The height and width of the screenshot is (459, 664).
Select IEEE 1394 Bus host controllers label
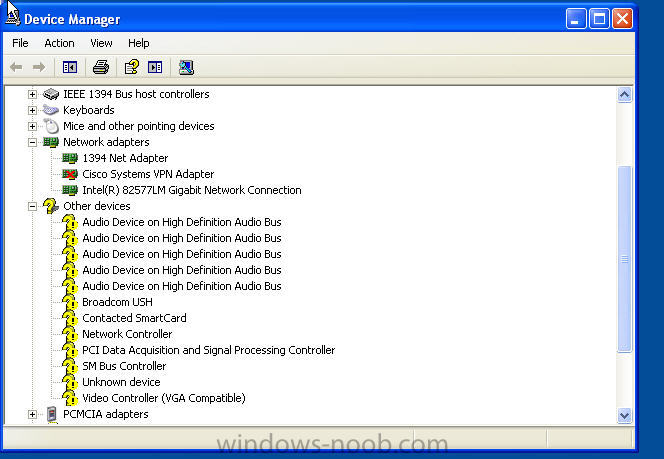(136, 94)
